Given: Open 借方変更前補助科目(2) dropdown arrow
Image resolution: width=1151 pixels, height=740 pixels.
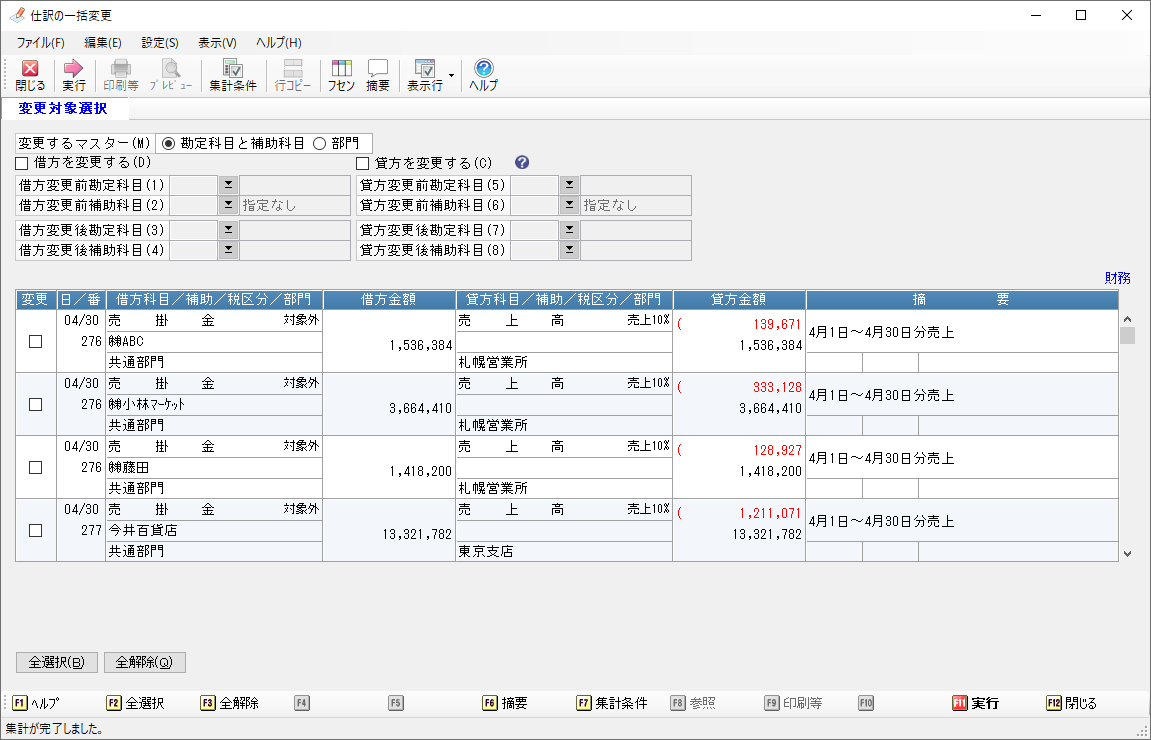Looking at the screenshot, I should point(228,205).
